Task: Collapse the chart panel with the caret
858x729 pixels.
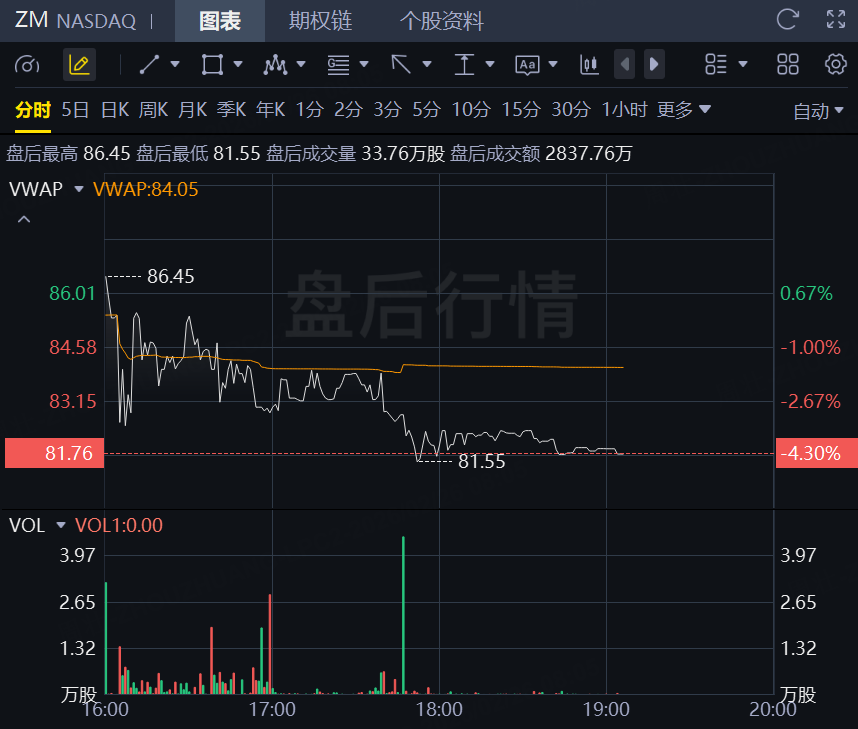Action: point(24,219)
